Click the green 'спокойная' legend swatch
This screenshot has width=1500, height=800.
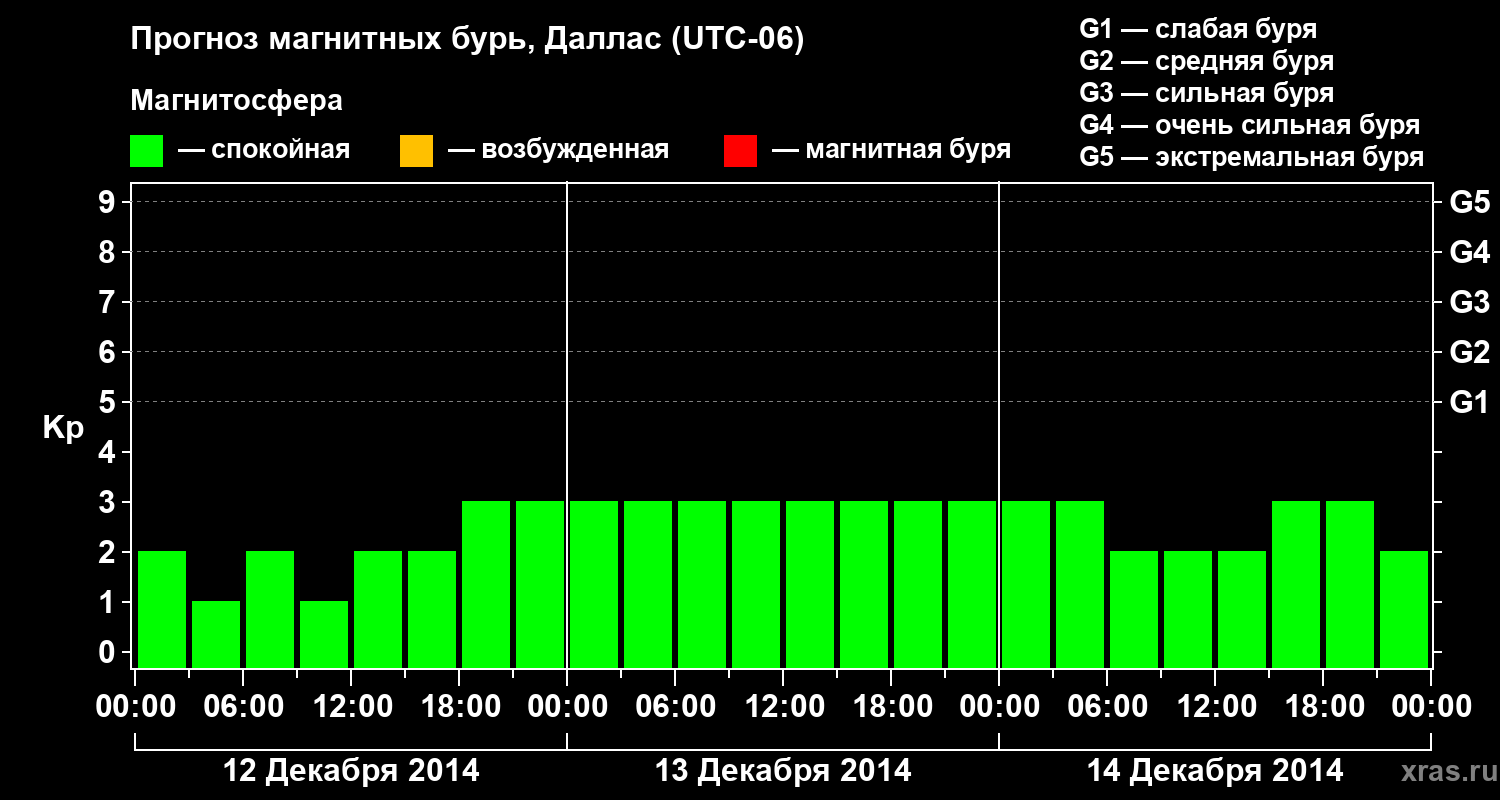[x=147, y=151]
